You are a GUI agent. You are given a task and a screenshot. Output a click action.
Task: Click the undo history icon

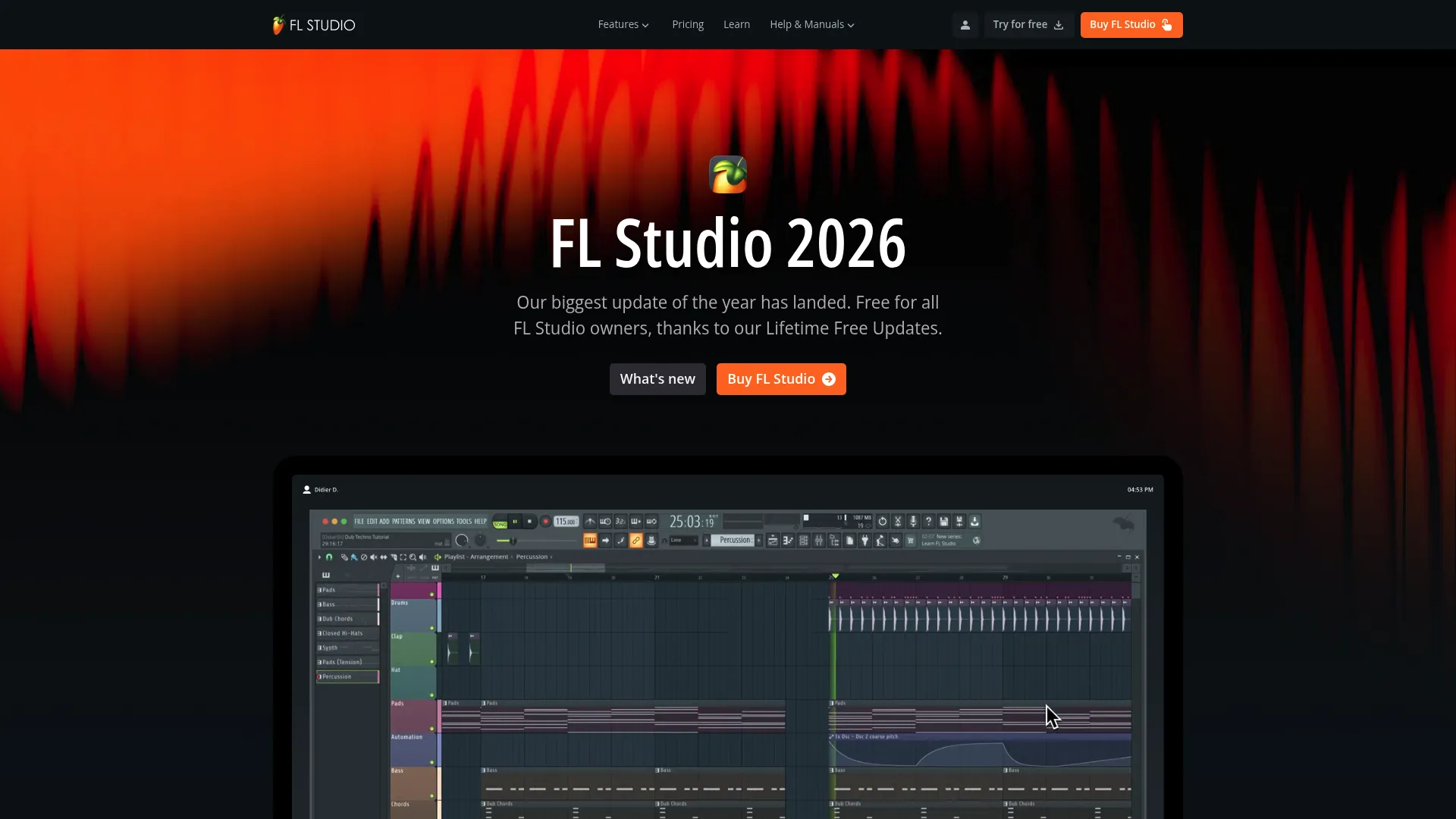point(883,521)
